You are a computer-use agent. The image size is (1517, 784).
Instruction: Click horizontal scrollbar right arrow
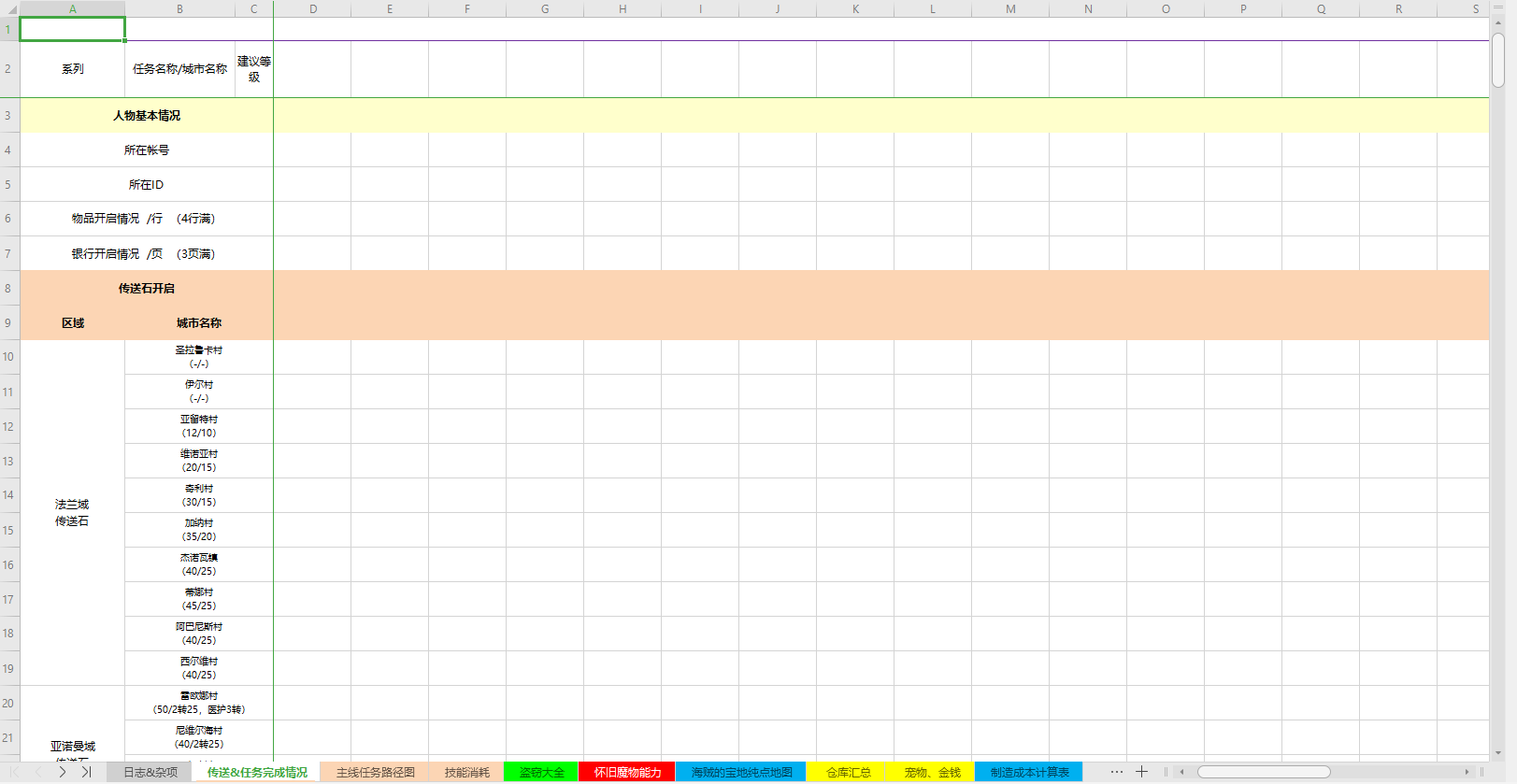coord(1467,772)
